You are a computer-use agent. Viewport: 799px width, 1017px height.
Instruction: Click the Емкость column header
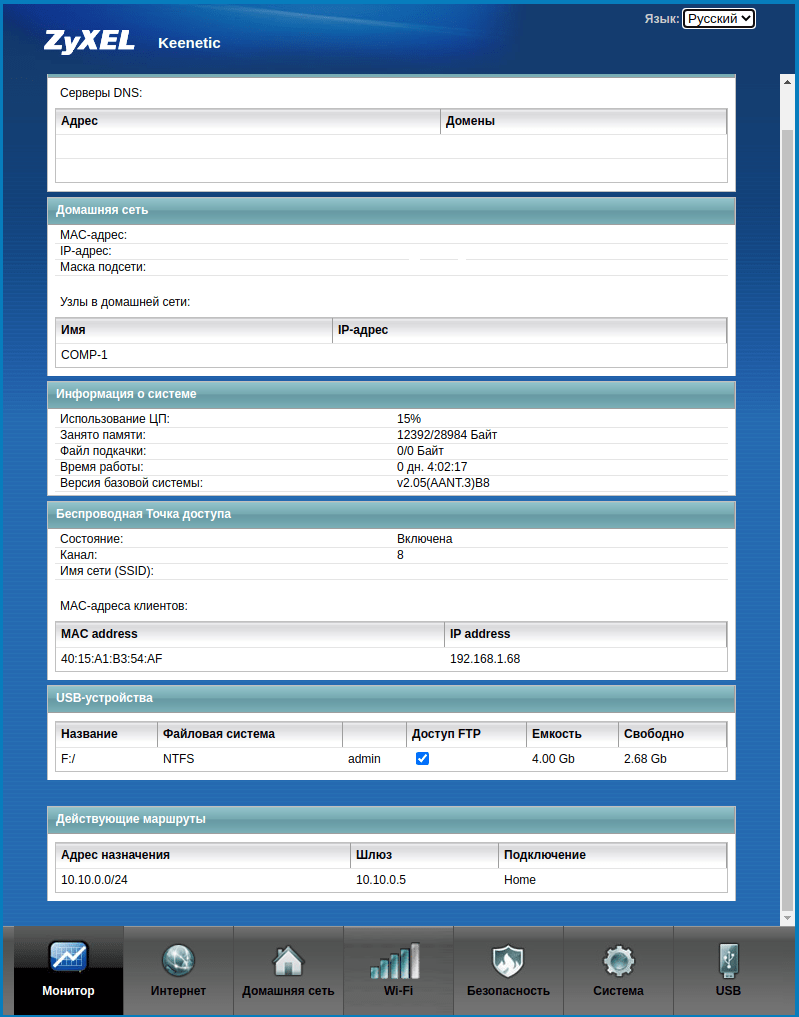click(572, 734)
